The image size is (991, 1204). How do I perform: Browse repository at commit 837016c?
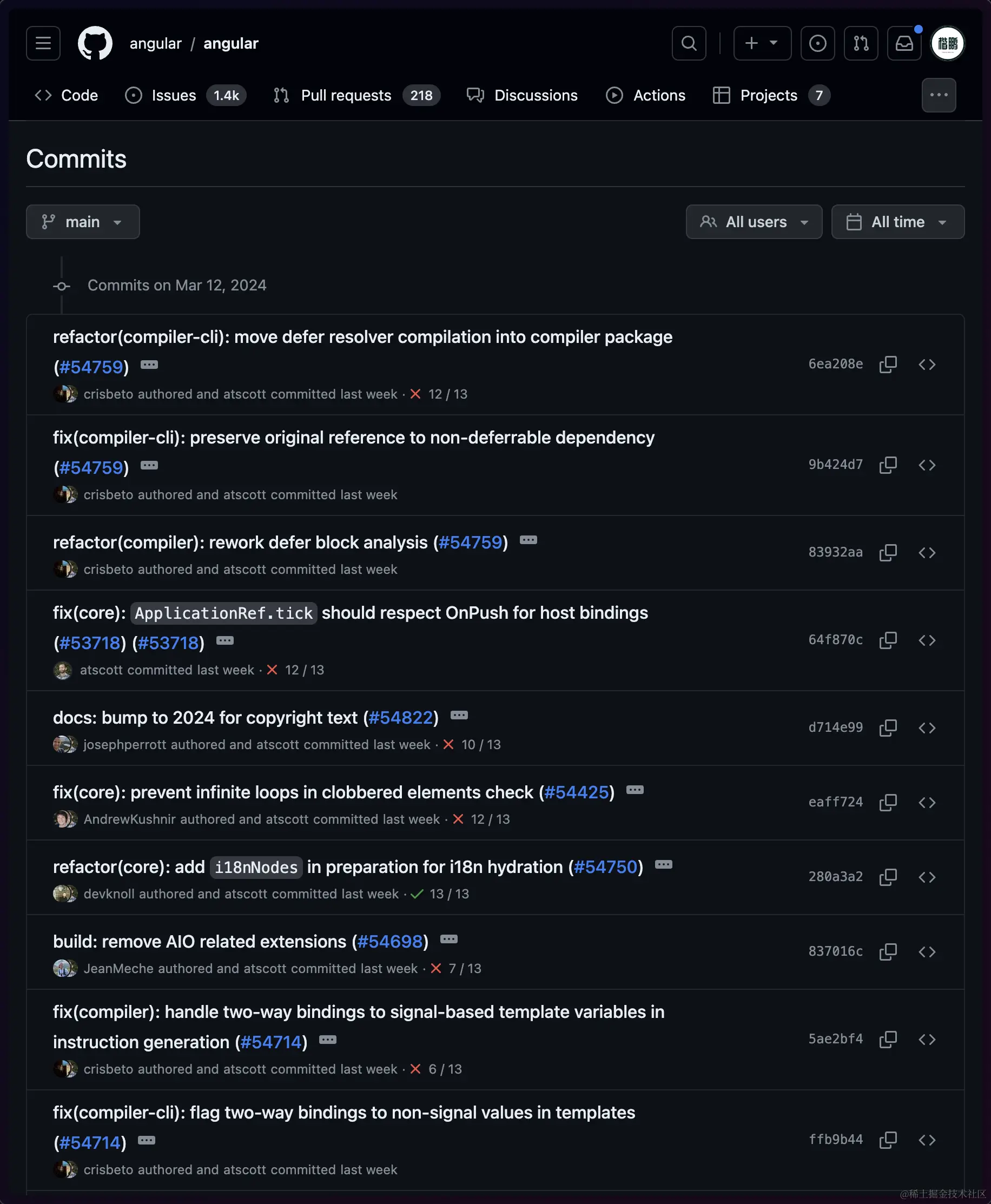click(x=927, y=951)
